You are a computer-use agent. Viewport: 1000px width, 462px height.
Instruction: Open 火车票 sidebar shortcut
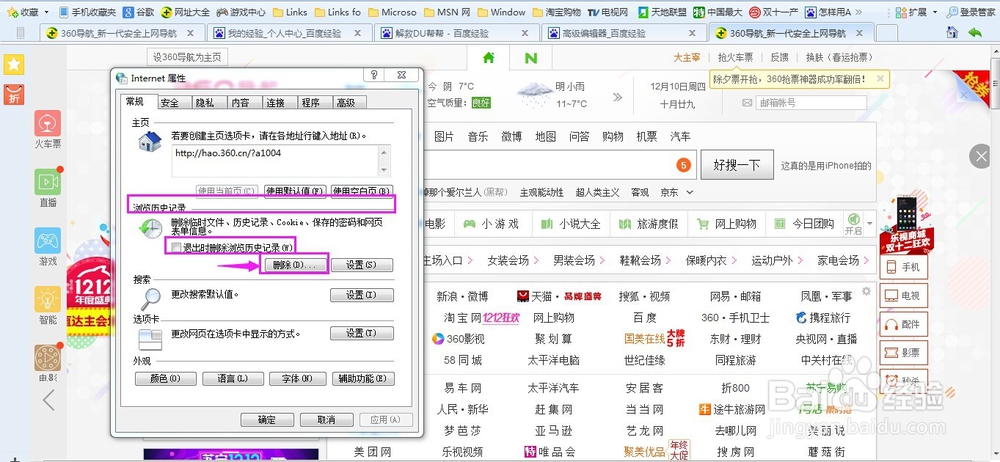48,130
